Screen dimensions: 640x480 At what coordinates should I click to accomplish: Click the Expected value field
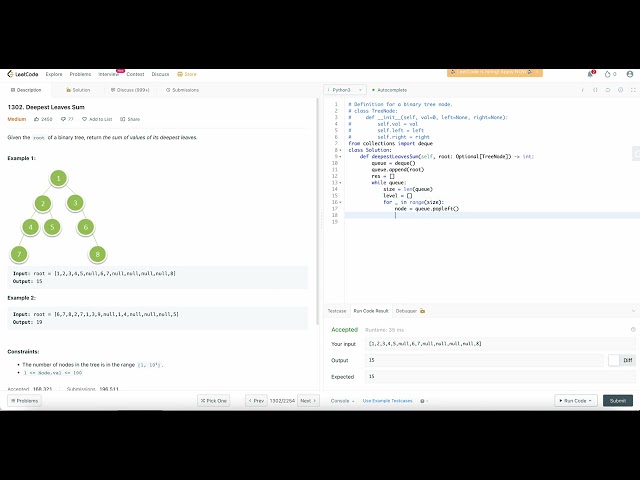click(500, 376)
